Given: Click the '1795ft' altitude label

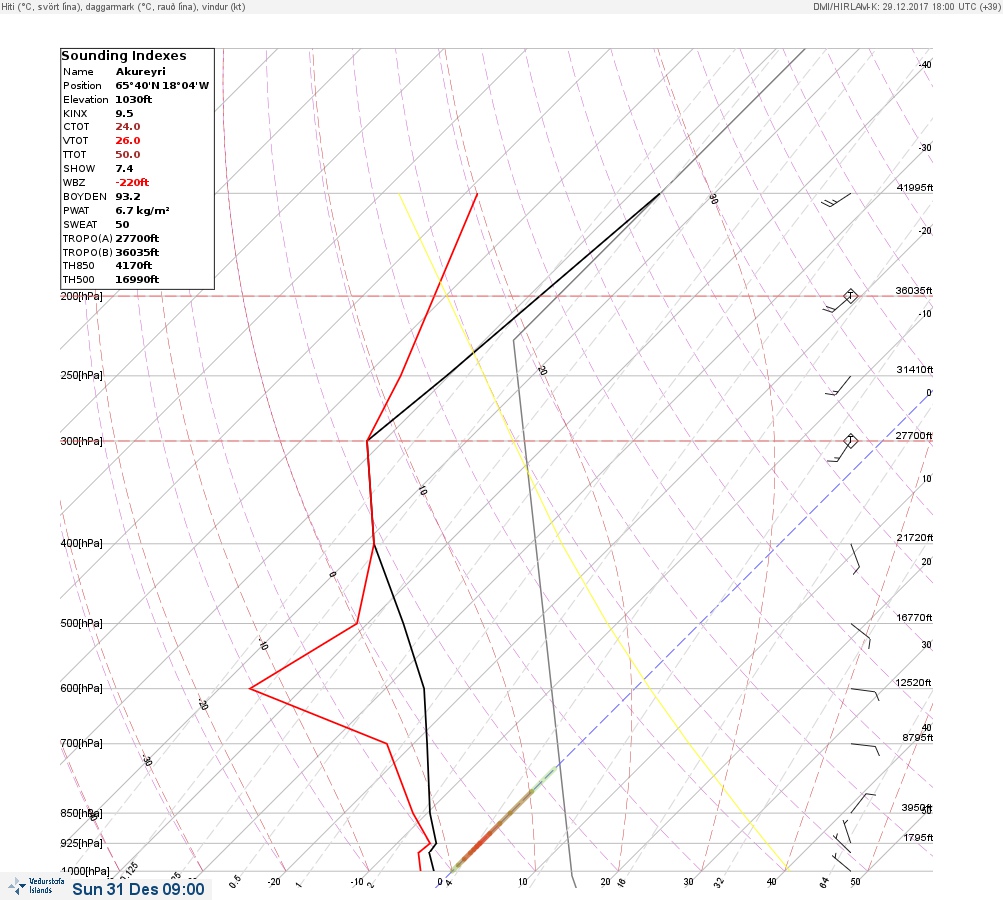Looking at the screenshot, I should tap(918, 837).
